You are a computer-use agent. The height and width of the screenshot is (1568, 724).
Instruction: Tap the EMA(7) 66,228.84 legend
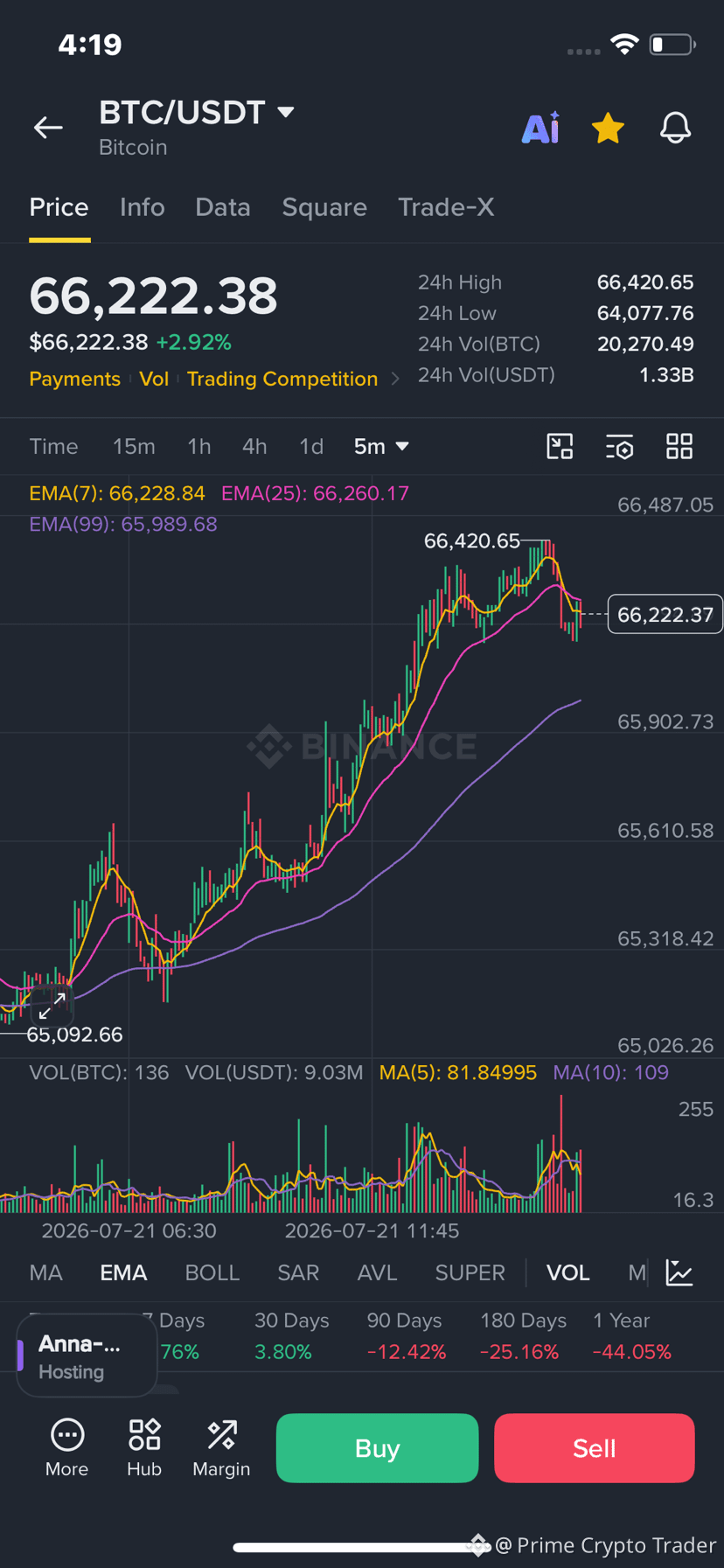[x=117, y=493]
